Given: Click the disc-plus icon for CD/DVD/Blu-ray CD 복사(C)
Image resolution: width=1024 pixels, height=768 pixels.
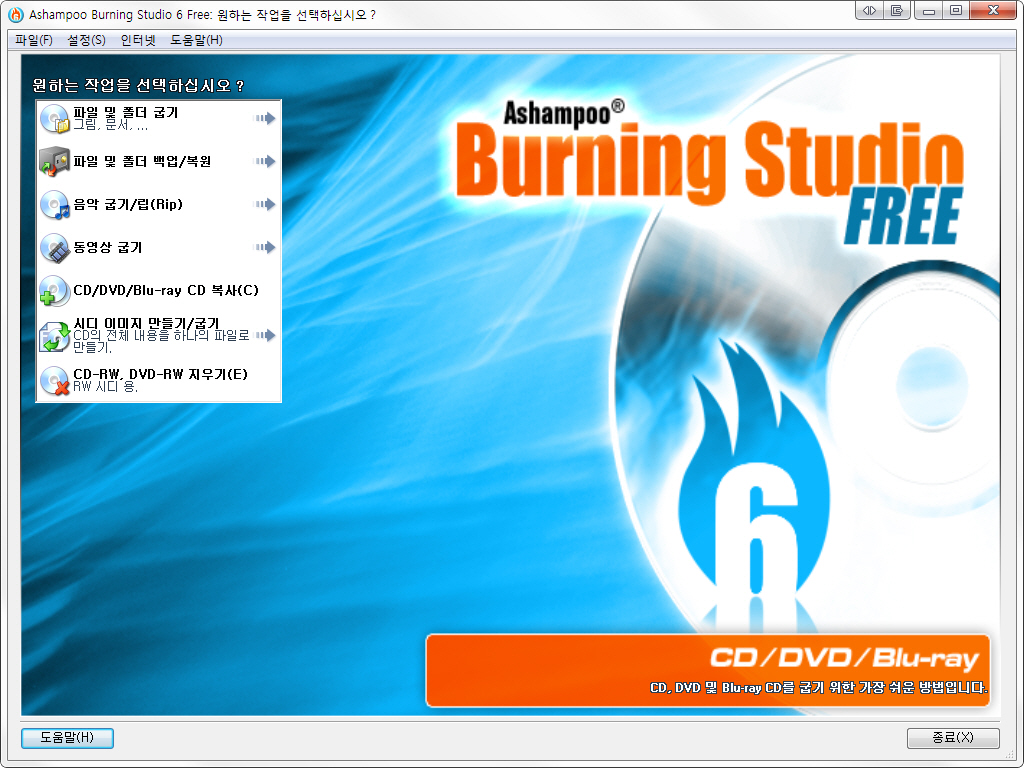Looking at the screenshot, I should (x=54, y=291).
